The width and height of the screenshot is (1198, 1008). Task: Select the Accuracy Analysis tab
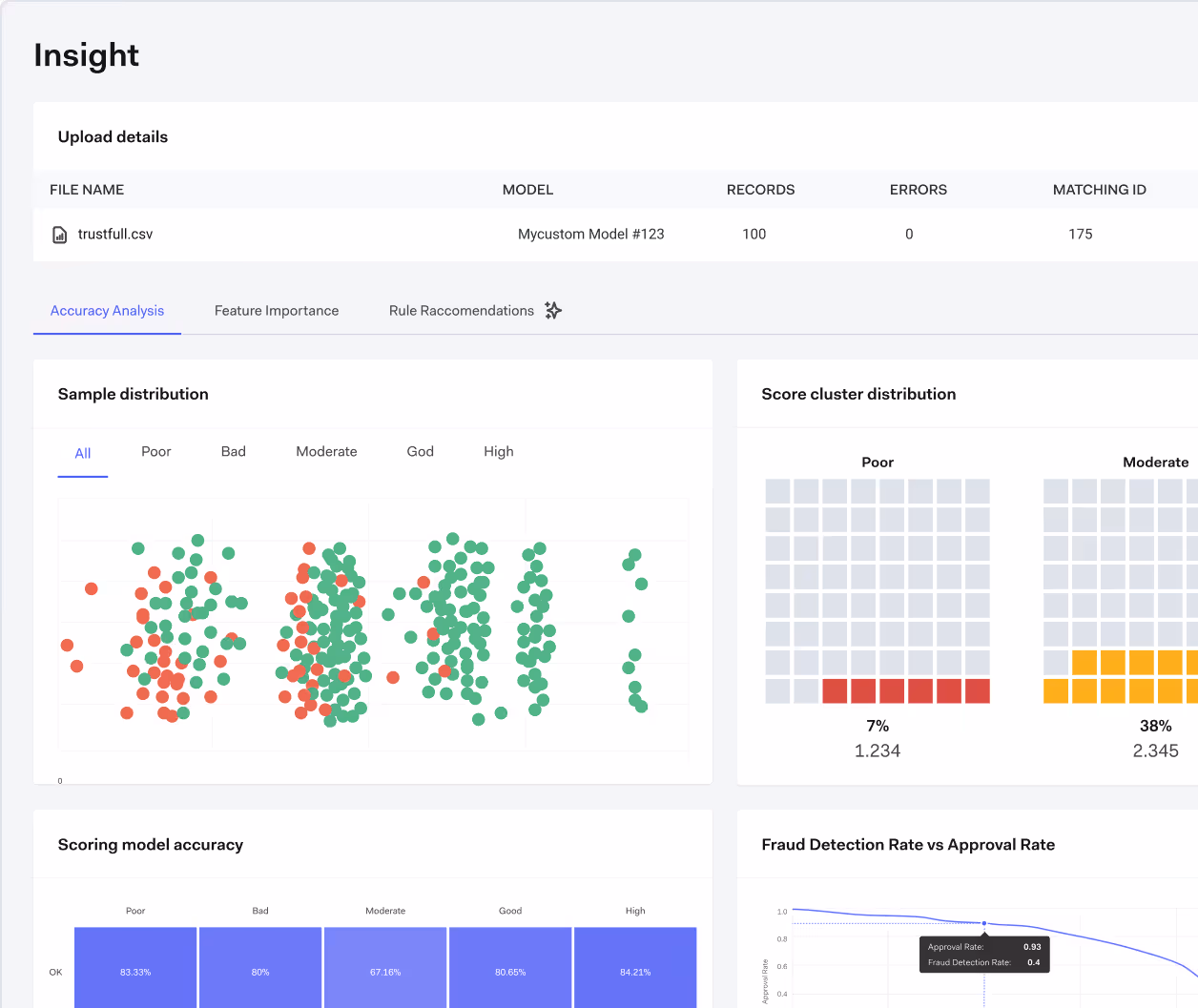(x=107, y=310)
